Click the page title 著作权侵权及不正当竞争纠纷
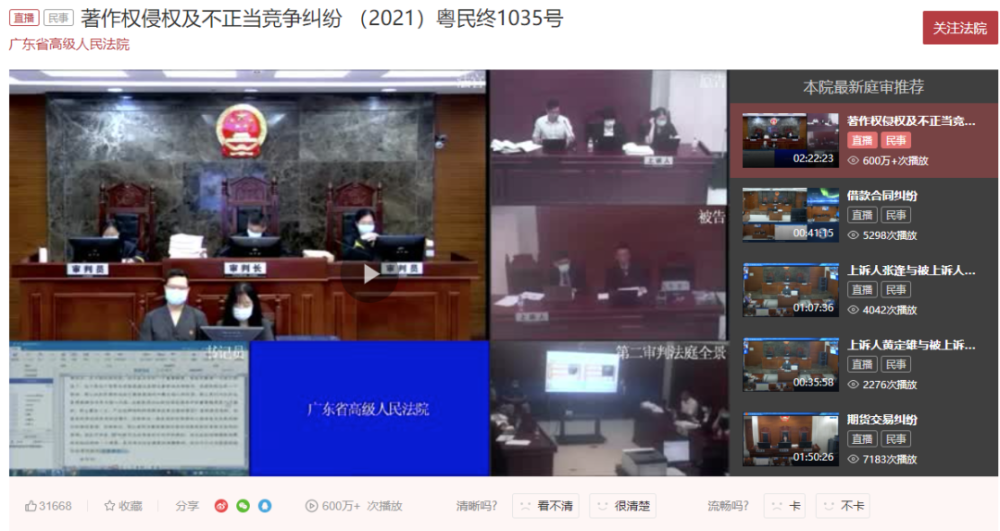The height and width of the screenshot is (531, 1000). coord(212,18)
